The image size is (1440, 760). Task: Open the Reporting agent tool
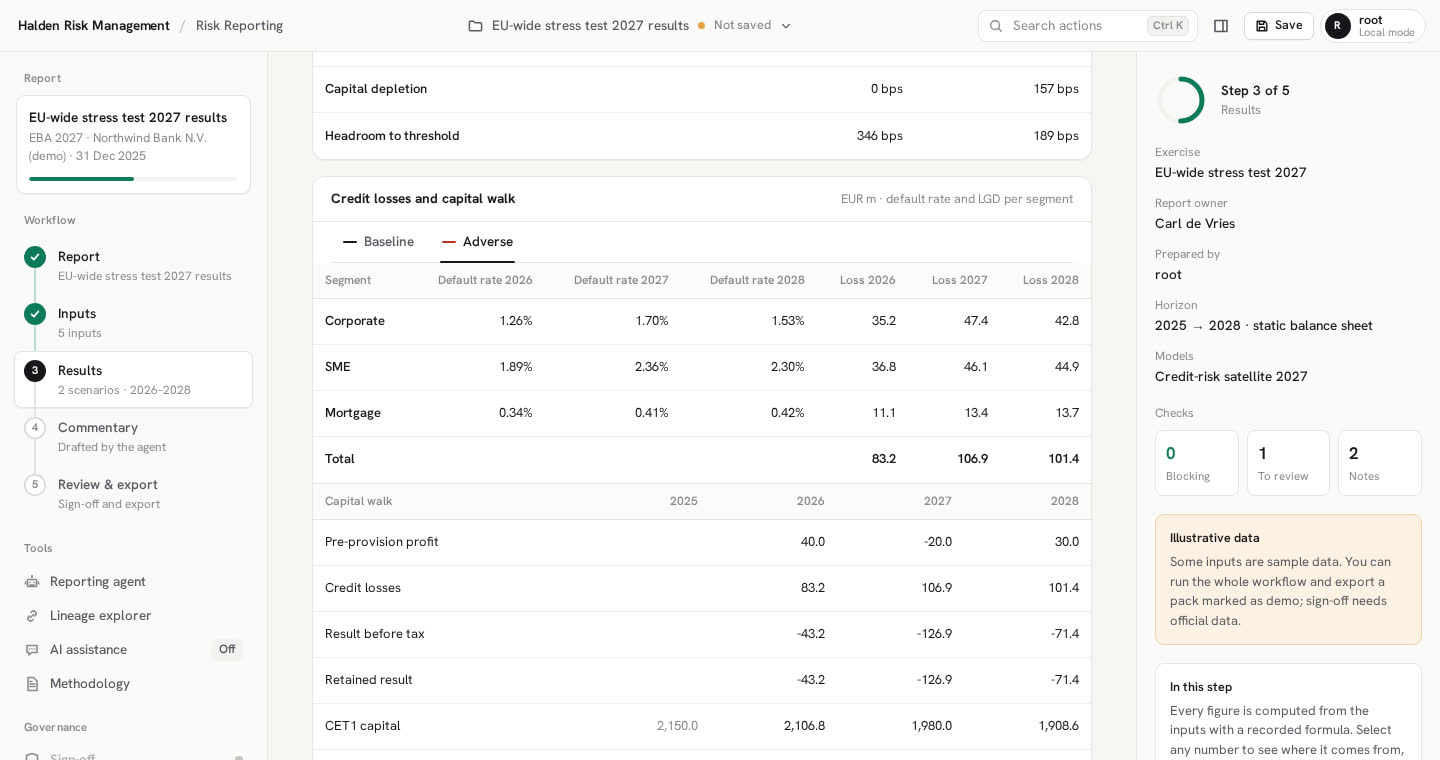(133, 582)
